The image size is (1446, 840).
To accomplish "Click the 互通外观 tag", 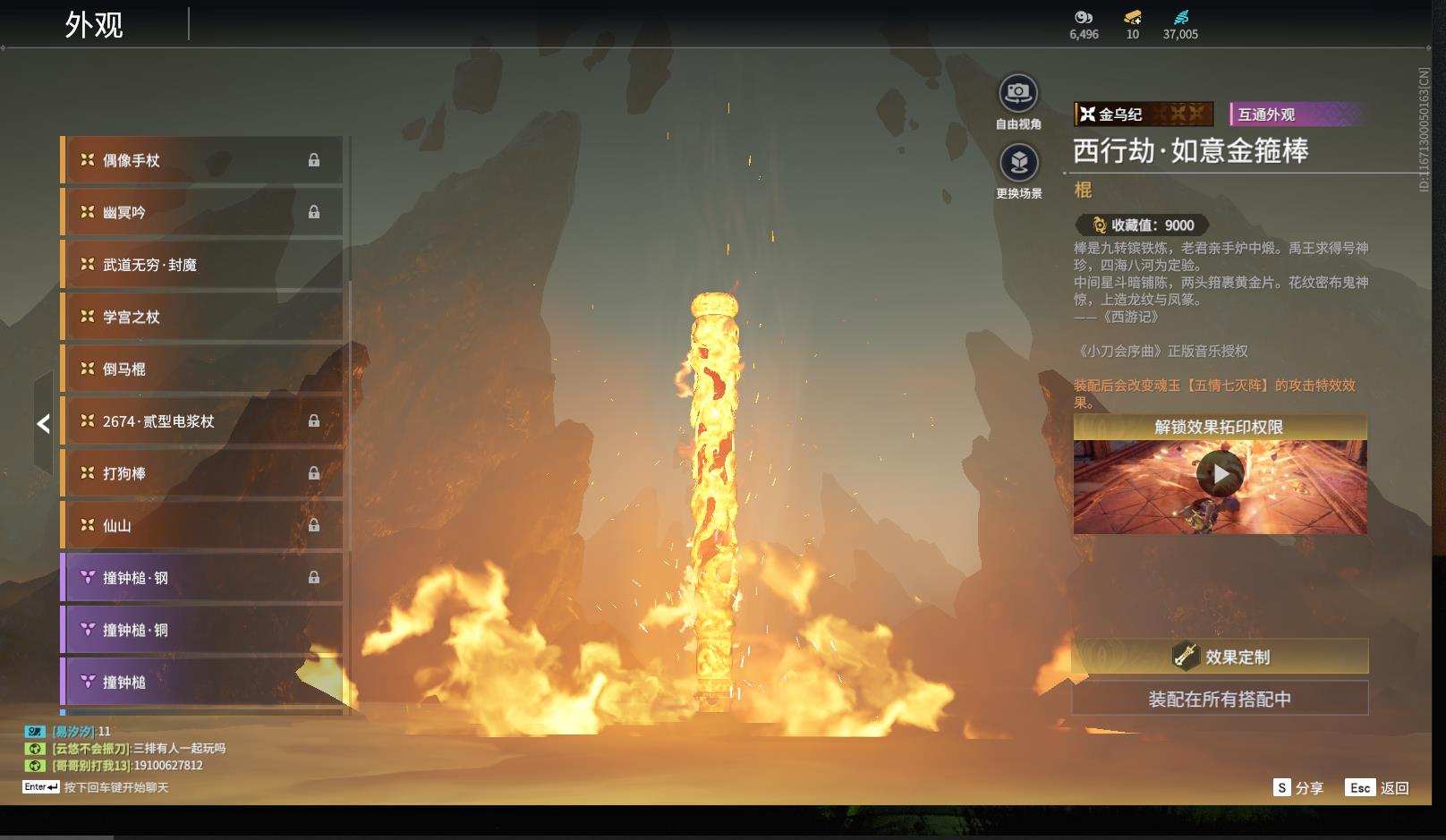I will click(1296, 114).
